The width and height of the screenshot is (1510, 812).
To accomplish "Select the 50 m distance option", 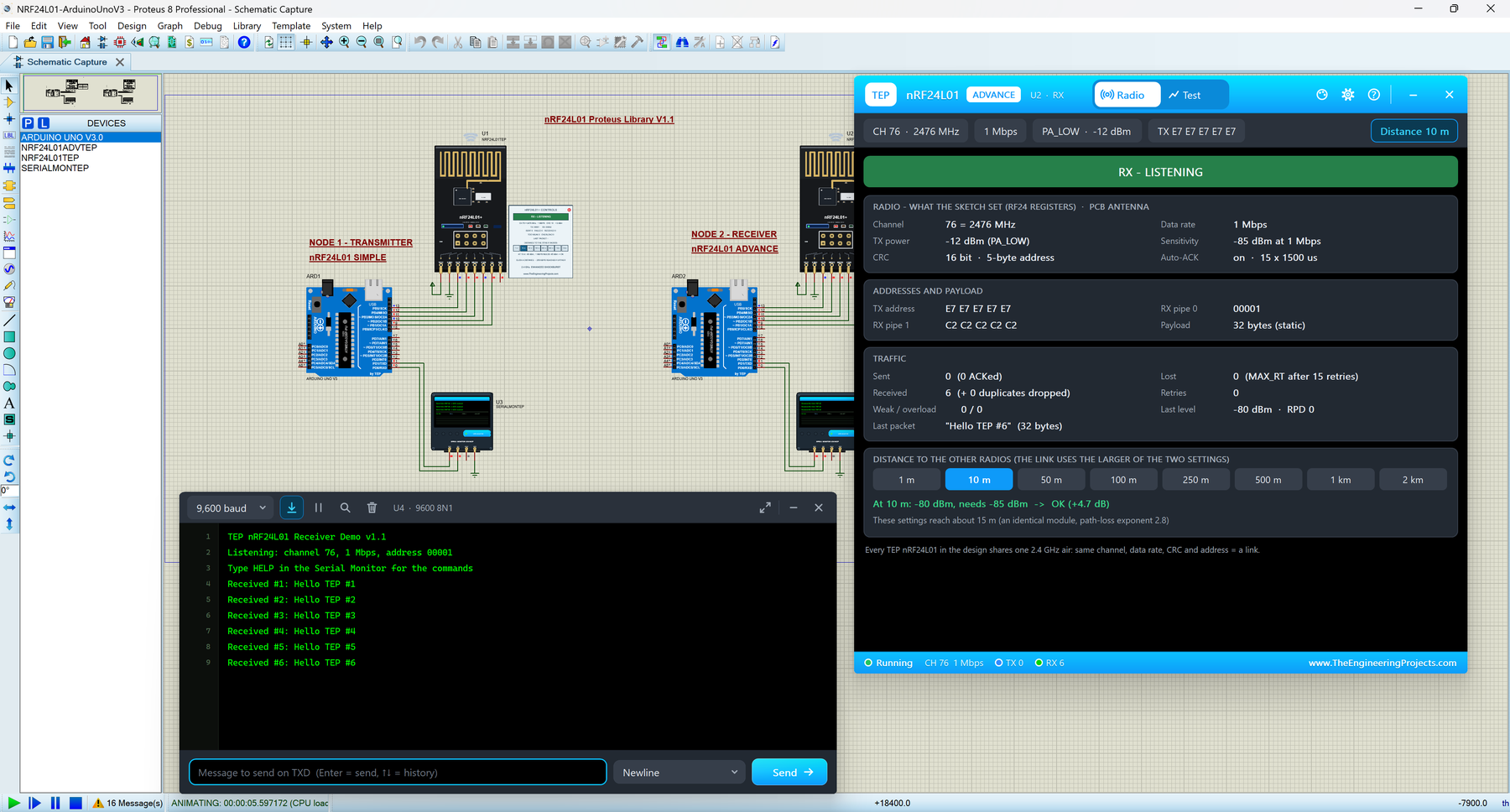I will (1051, 480).
